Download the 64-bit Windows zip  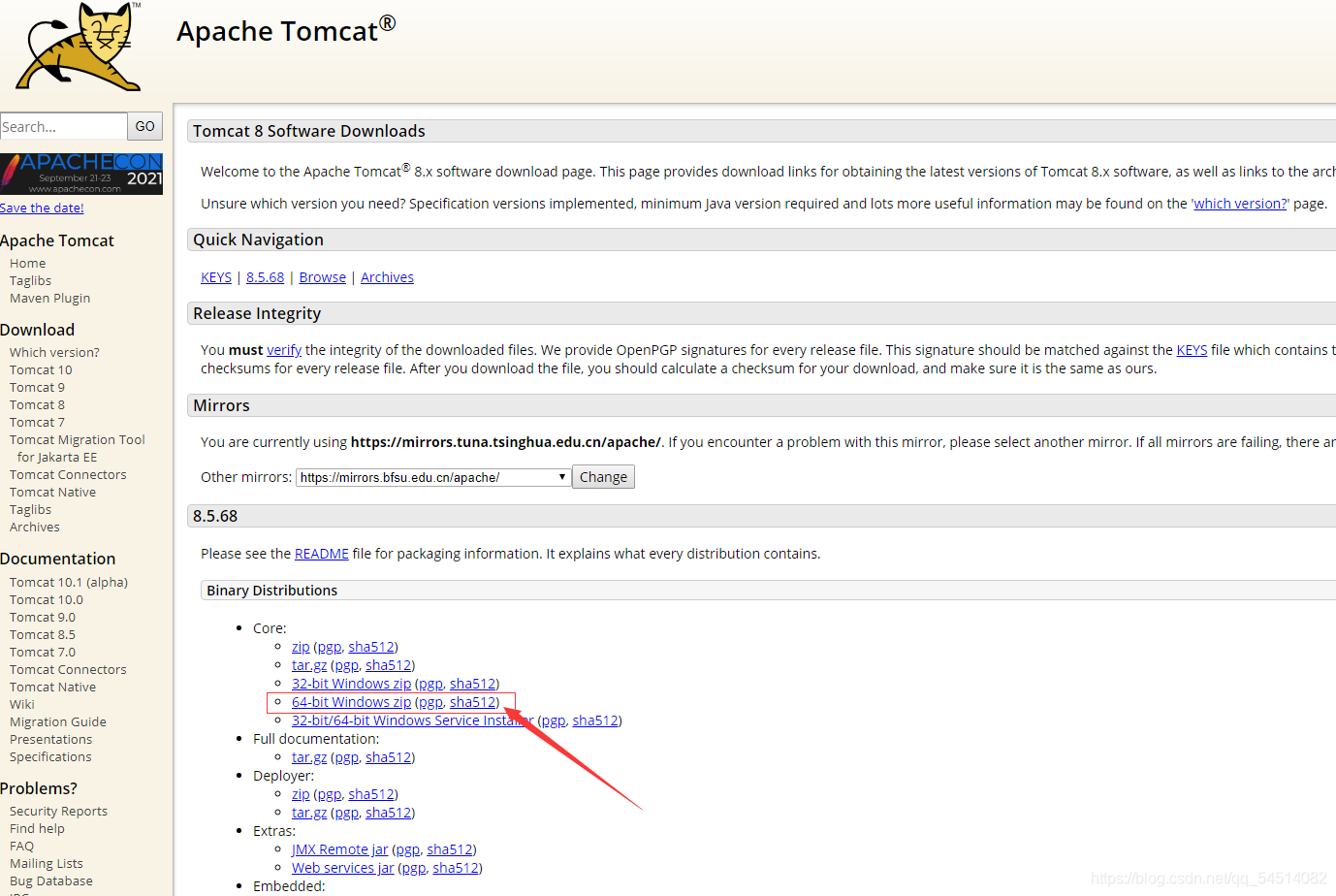click(x=351, y=702)
